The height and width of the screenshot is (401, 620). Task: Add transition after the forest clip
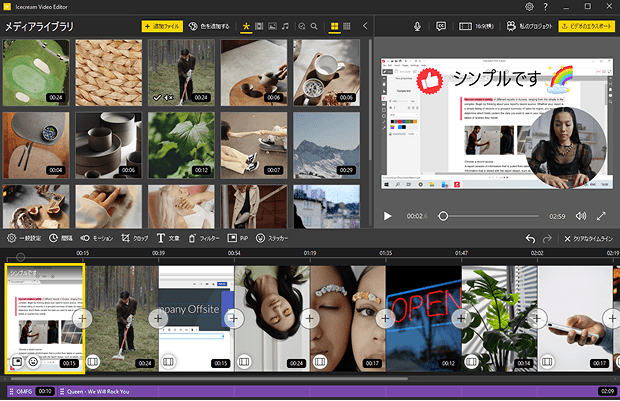coord(158,318)
